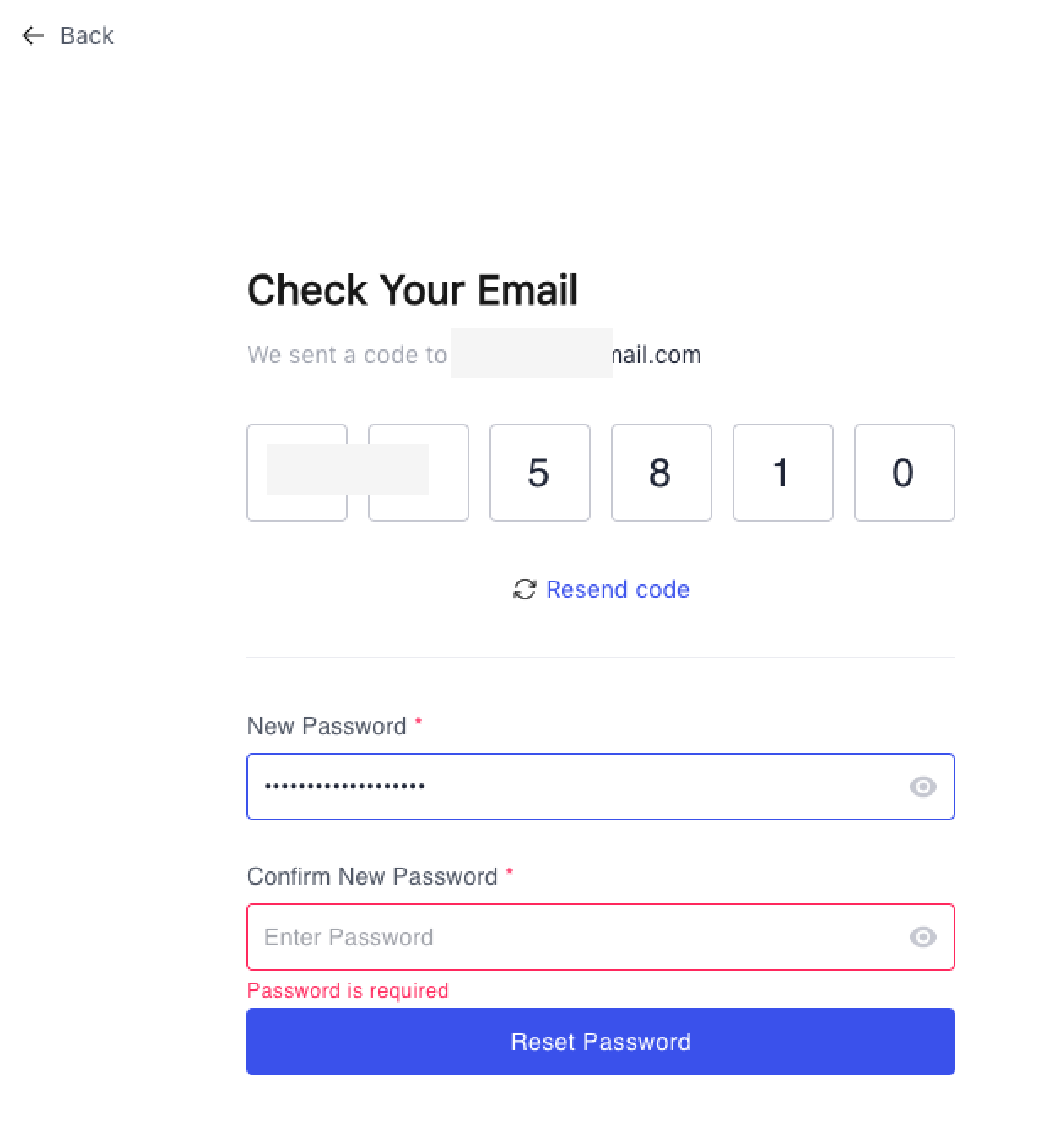The width and height of the screenshot is (1038, 1148).
Task: Click the resend refresh arrows icon
Action: [524, 589]
